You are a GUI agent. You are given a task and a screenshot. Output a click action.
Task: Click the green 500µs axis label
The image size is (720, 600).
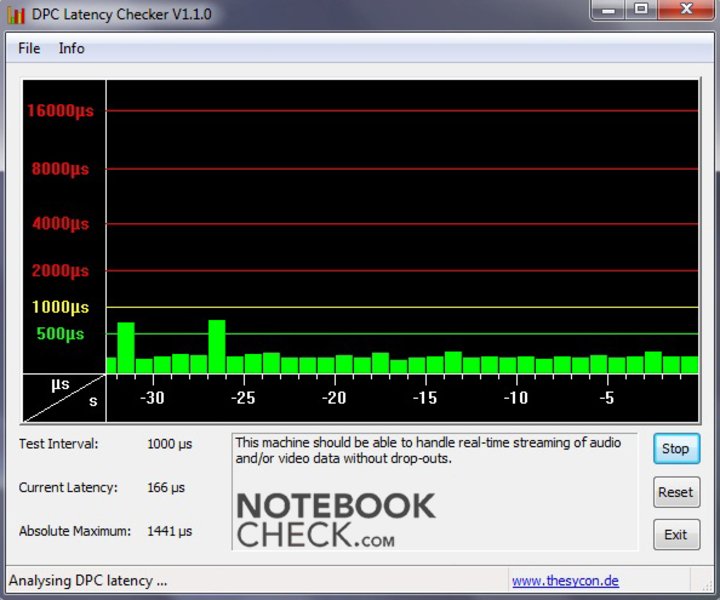tap(60, 334)
